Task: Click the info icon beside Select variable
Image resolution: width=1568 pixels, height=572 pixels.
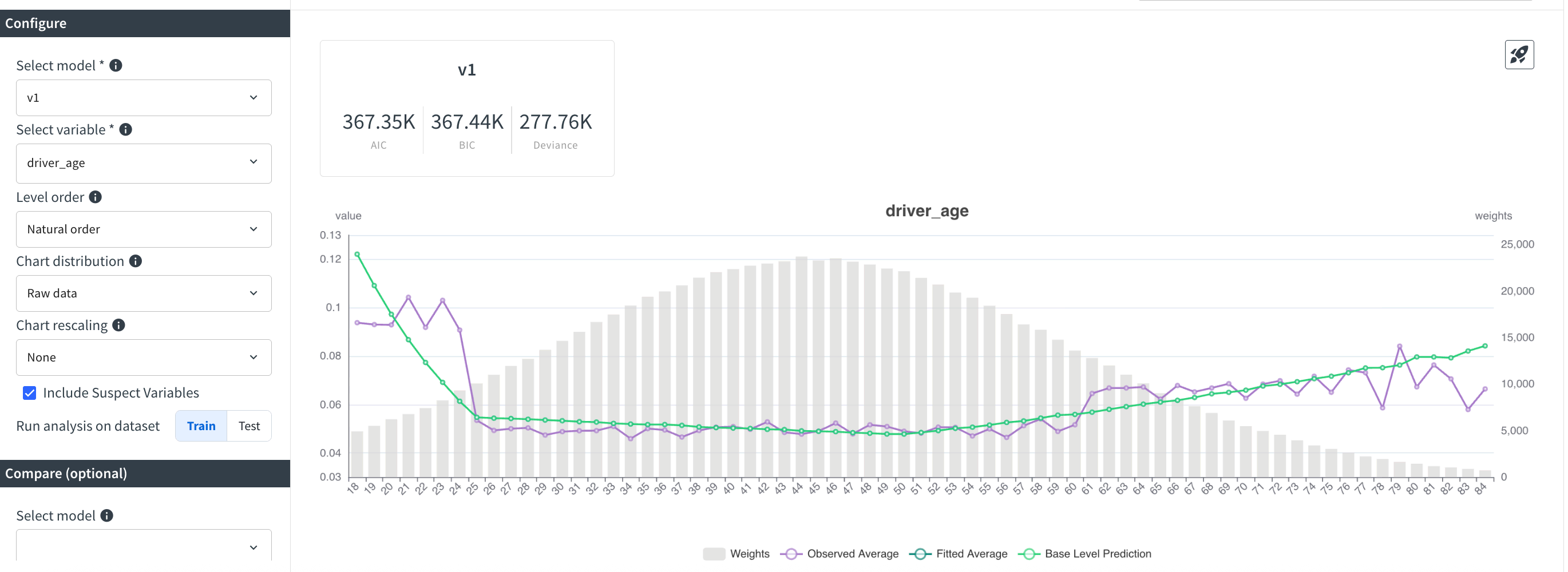Action: click(x=126, y=129)
